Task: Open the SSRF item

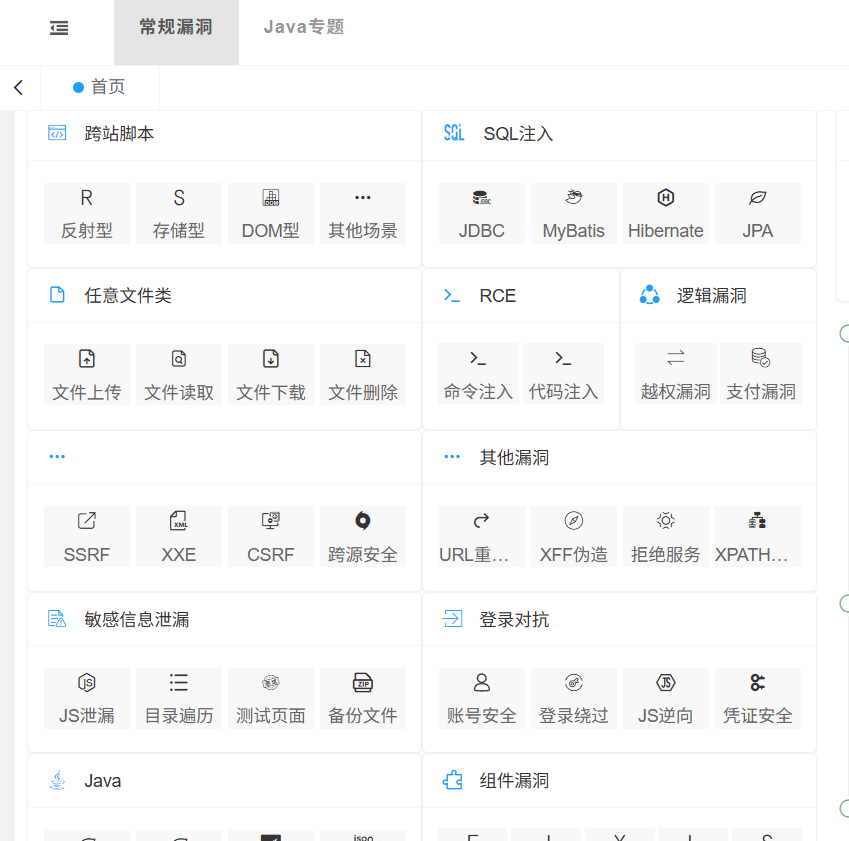Action: point(87,537)
